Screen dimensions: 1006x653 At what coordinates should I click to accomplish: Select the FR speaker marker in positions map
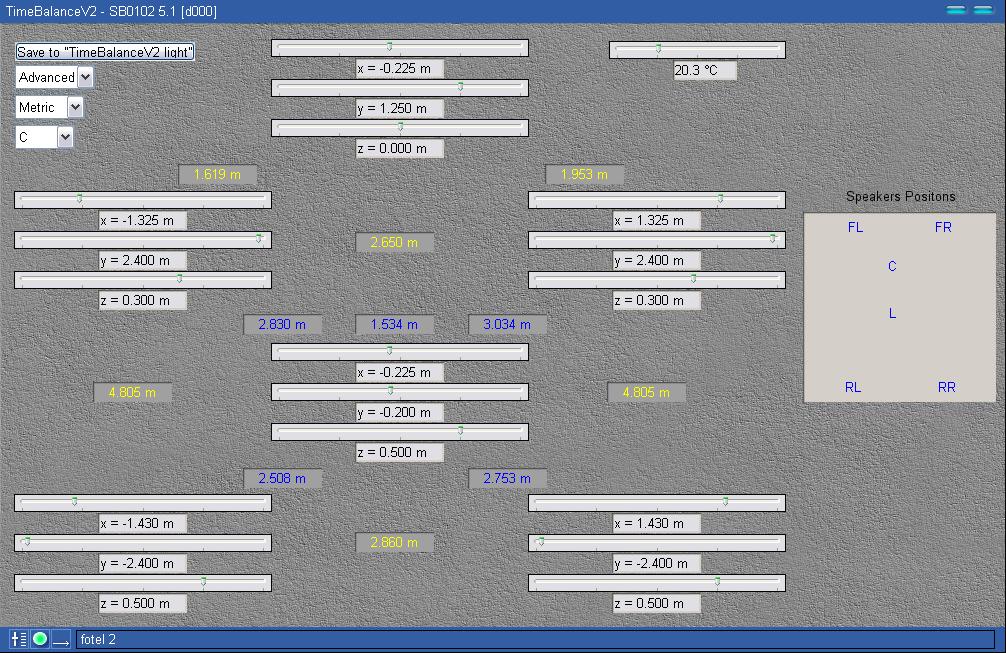pyautogui.click(x=943, y=227)
